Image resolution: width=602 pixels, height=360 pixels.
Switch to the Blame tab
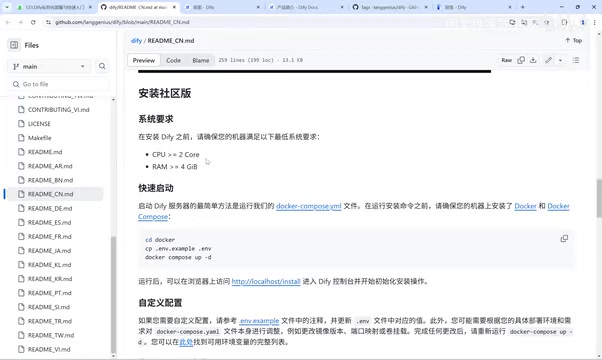pos(201,60)
